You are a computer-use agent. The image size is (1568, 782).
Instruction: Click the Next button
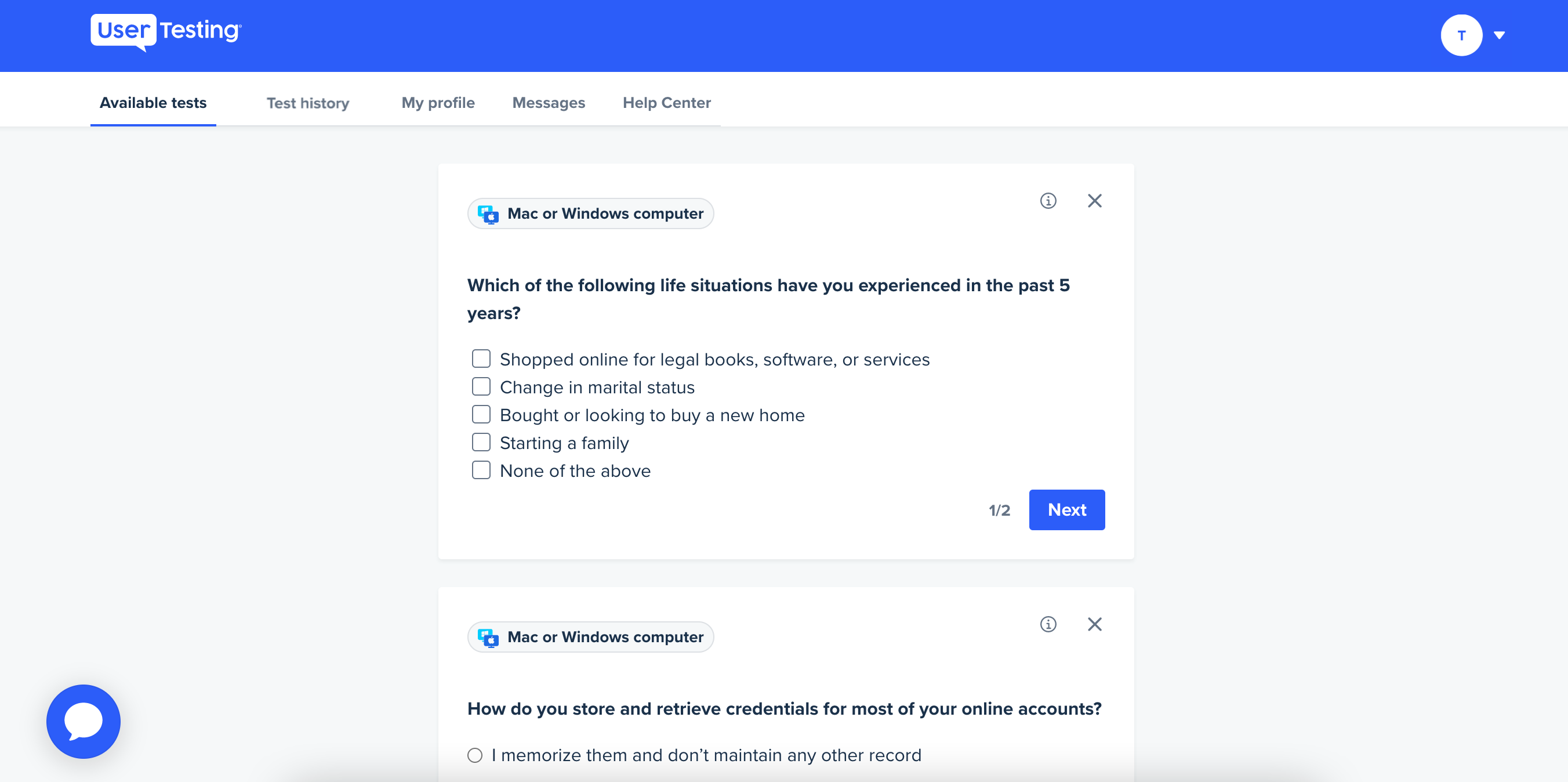point(1066,510)
